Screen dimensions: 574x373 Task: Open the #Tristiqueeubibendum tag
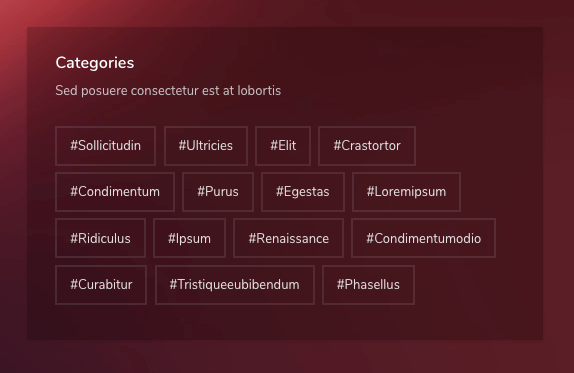[235, 285]
